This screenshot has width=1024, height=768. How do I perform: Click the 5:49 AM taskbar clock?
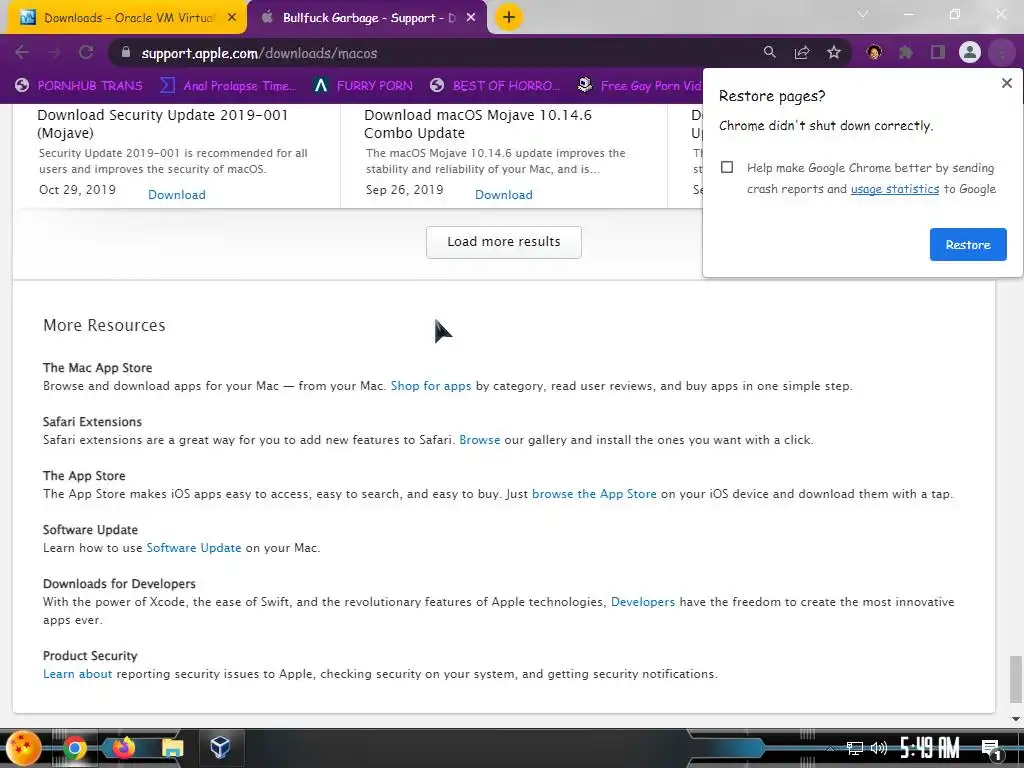(930, 747)
